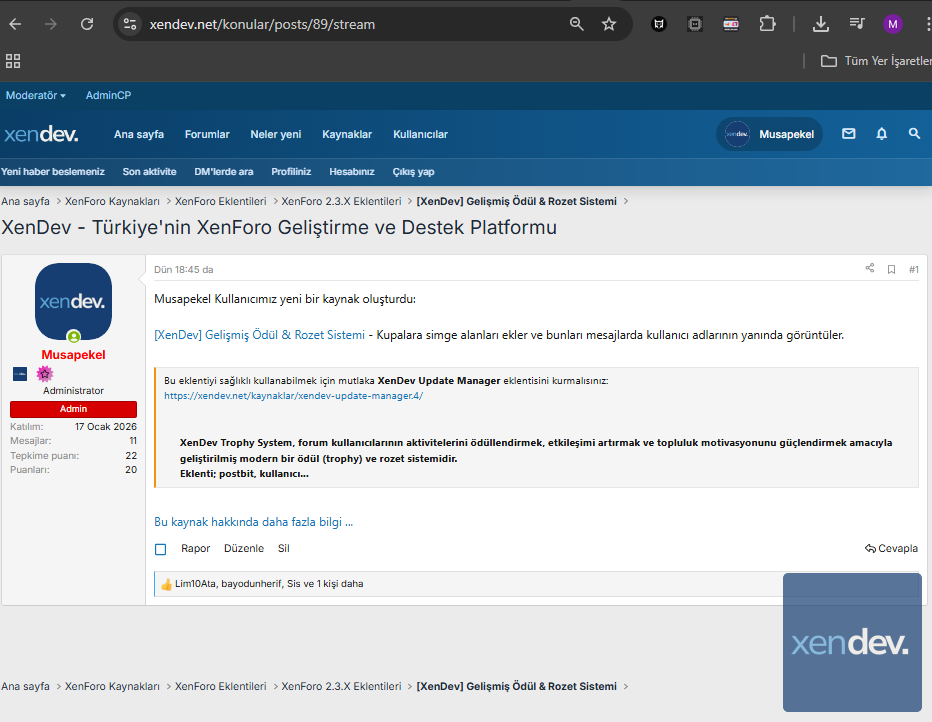Click the small xendev trophy badge icon
The image size is (932, 722).
(x=20, y=374)
